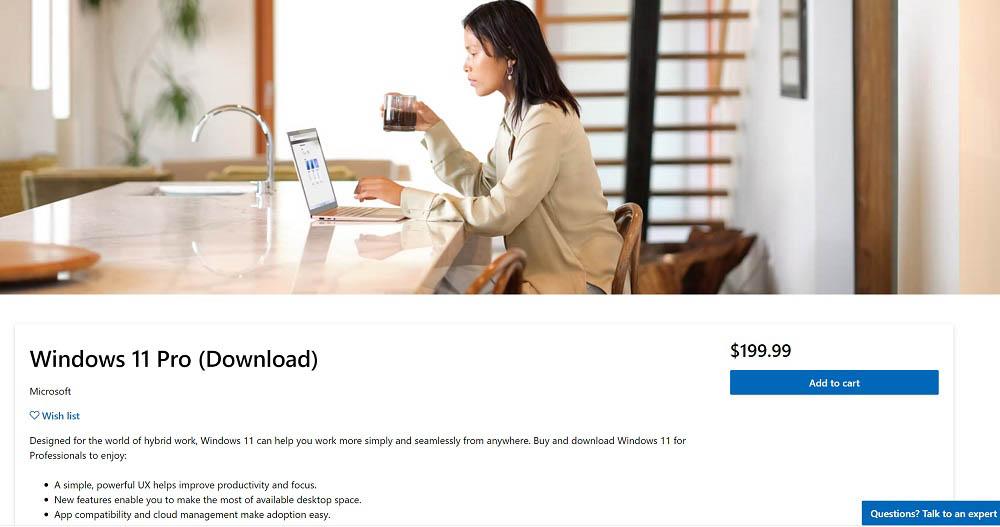Open Questions? Talk to an expert chat
This screenshot has height=527, width=1000.
pyautogui.click(x=932, y=514)
